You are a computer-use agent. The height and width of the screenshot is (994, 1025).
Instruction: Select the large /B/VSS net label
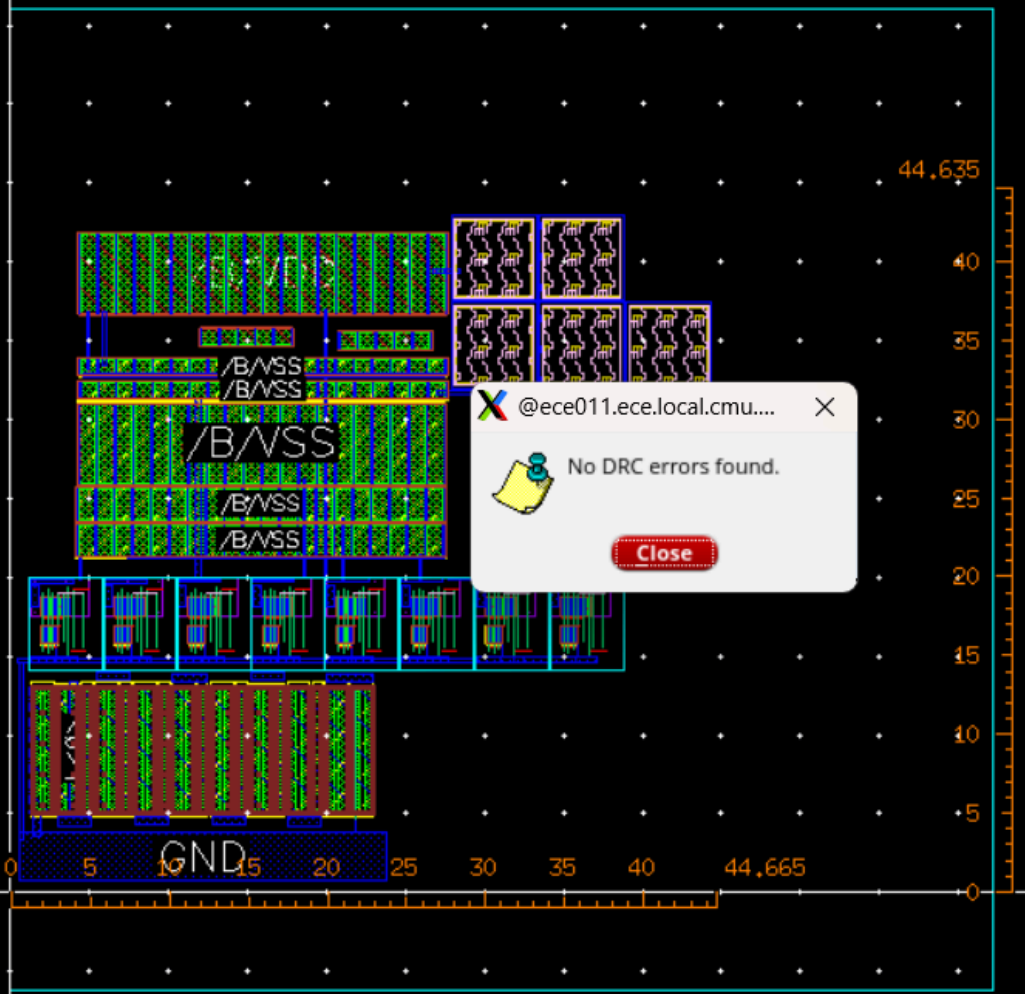[x=261, y=440]
